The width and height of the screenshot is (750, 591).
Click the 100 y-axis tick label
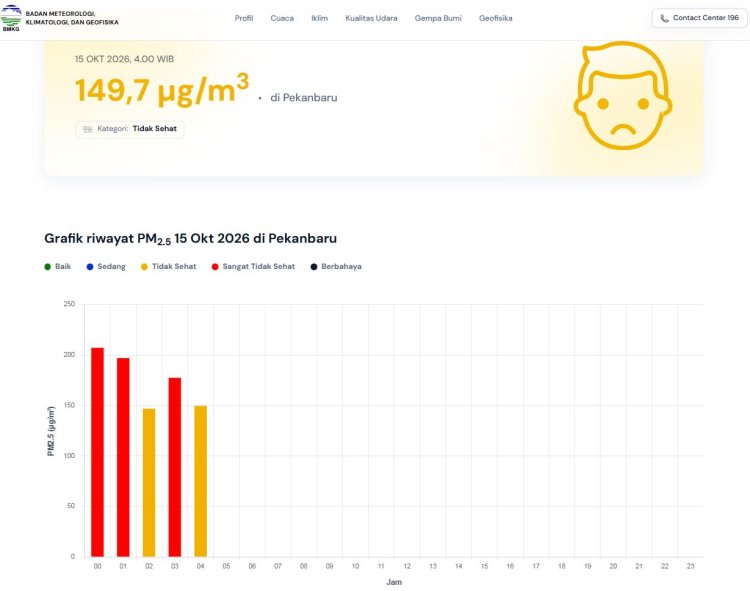point(69,456)
